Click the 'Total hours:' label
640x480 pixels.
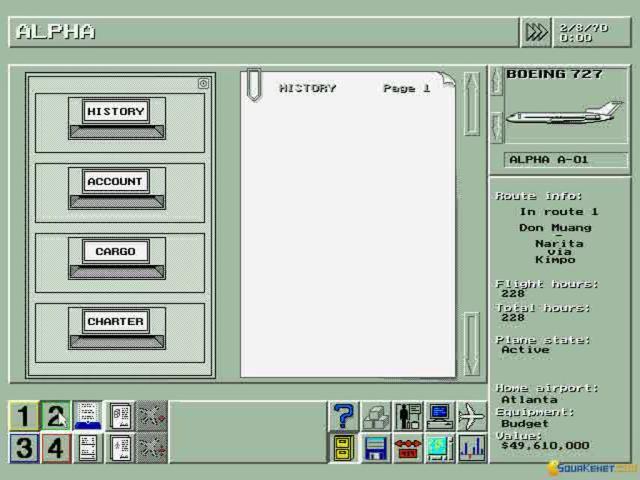[x=542, y=308]
